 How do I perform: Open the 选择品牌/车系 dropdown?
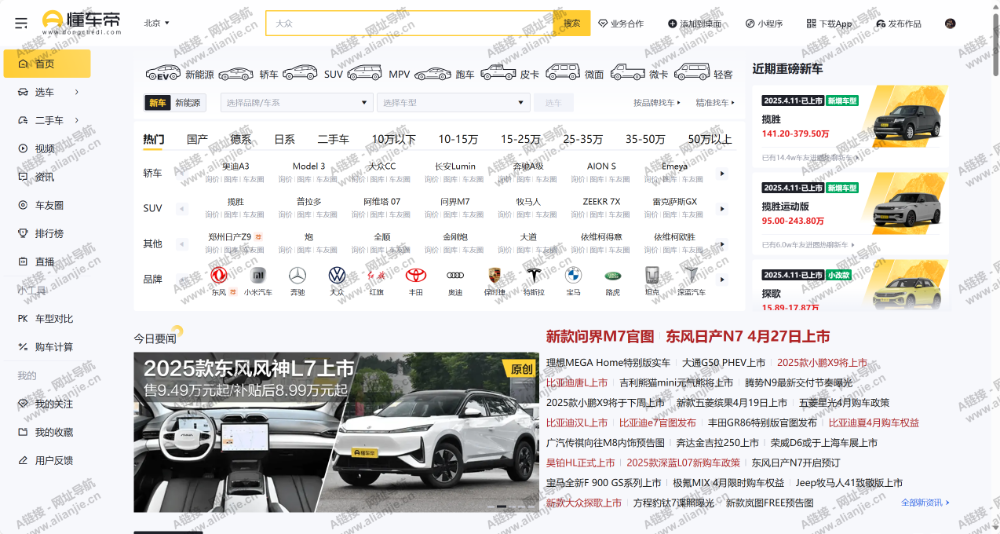pos(297,103)
